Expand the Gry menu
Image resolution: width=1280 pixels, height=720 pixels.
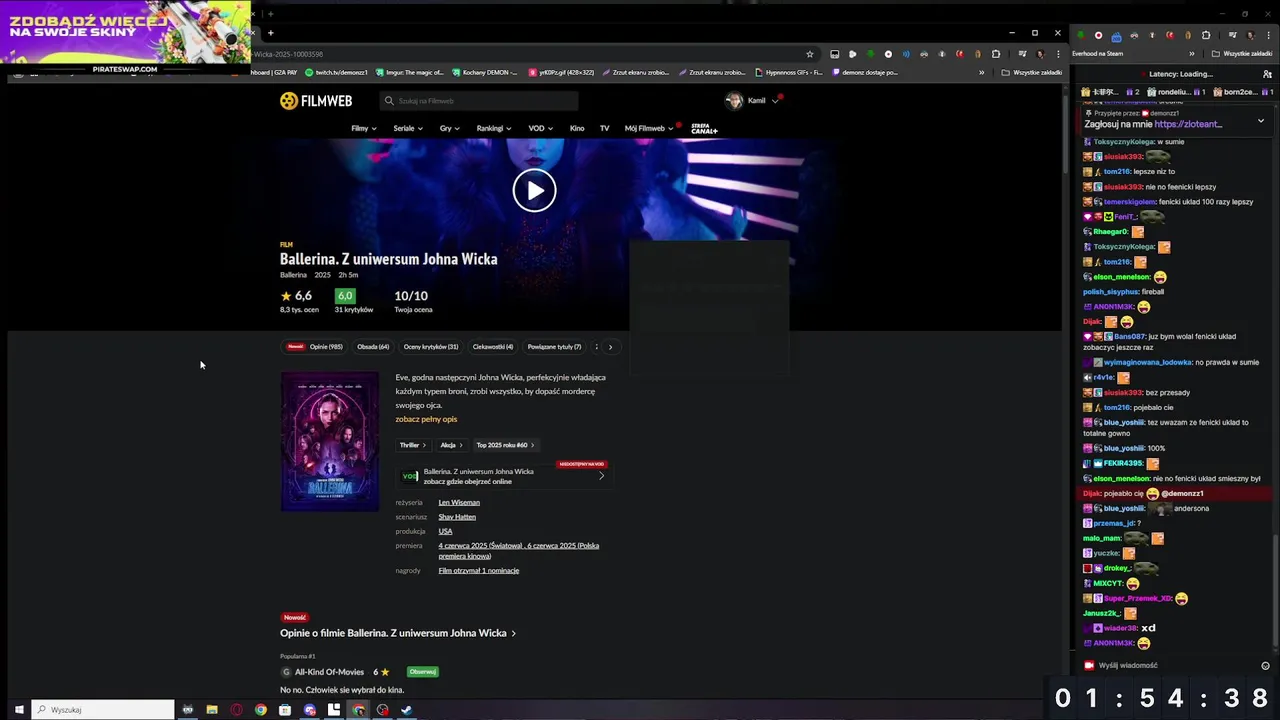[x=450, y=128]
